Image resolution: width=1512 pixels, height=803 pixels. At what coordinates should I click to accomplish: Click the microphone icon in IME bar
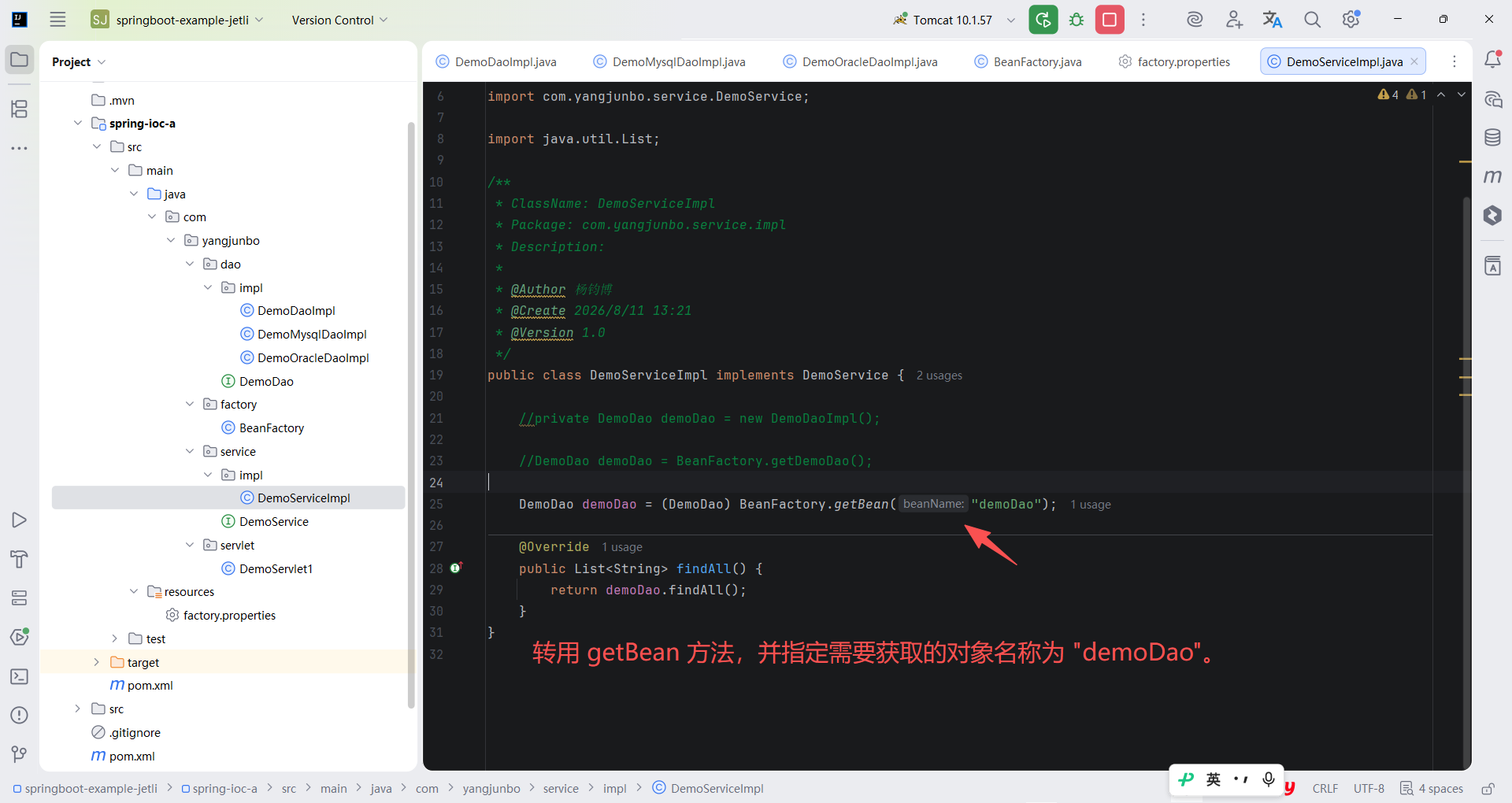tap(1268, 779)
